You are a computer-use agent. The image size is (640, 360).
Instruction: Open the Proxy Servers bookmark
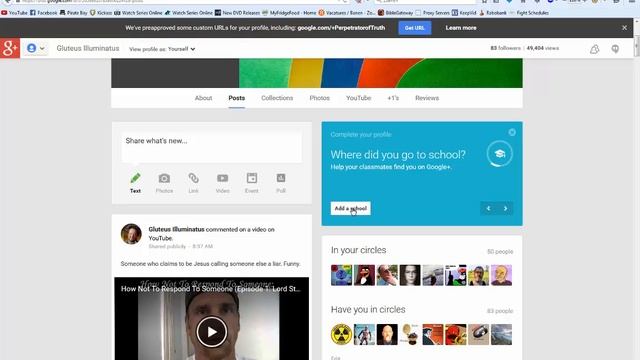click(x=432, y=13)
